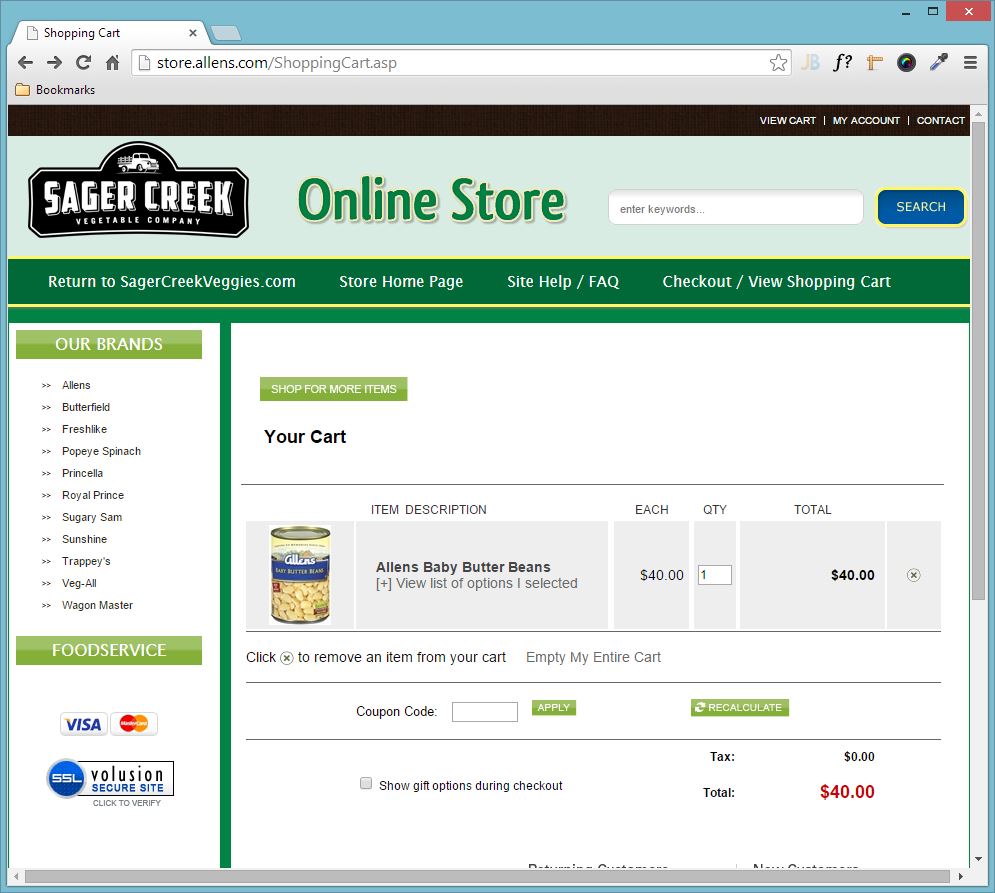Select Popeye Spinach brand in sidebar
This screenshot has width=995, height=893.
coord(101,451)
